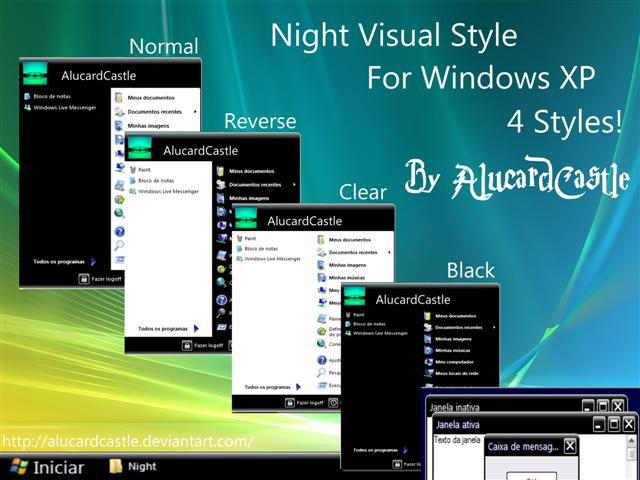Viewport: 640px width, 480px height.
Task: Expand Documentos recentes arrow in Black menu
Action: [494, 327]
